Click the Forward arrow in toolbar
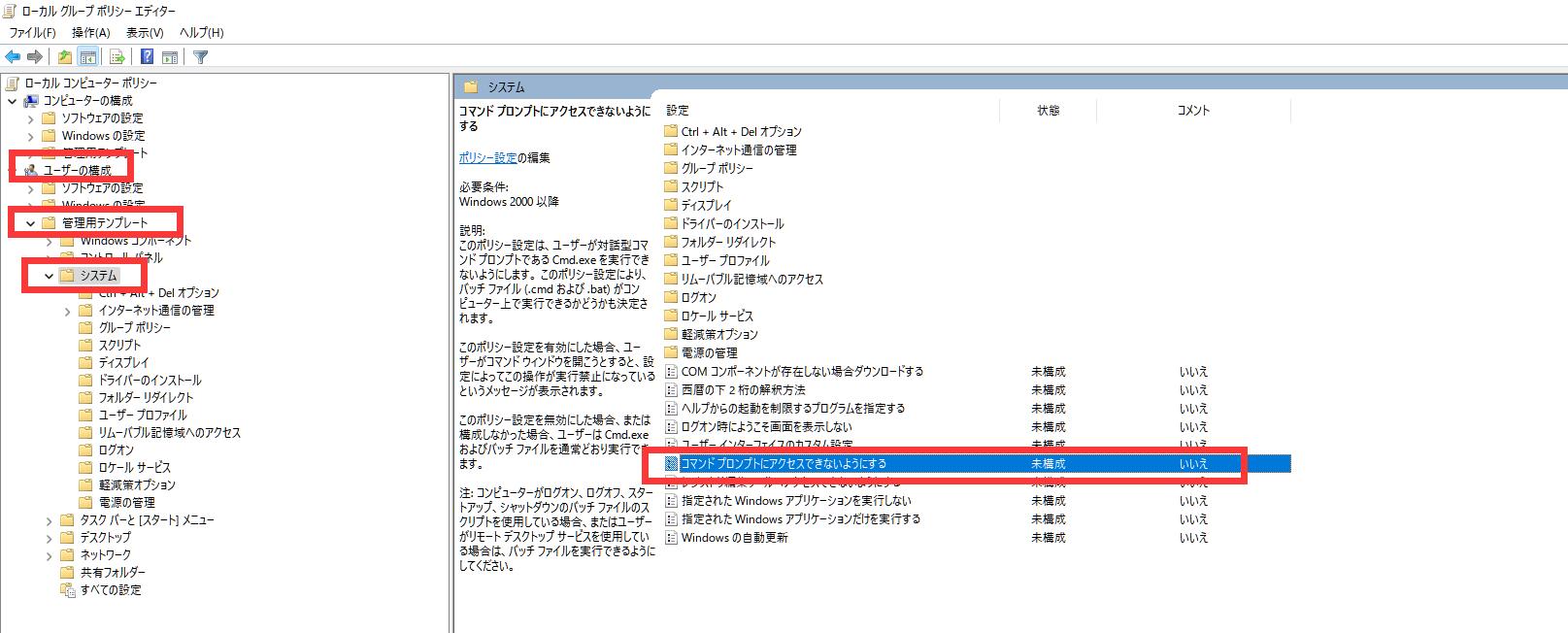 (35, 57)
